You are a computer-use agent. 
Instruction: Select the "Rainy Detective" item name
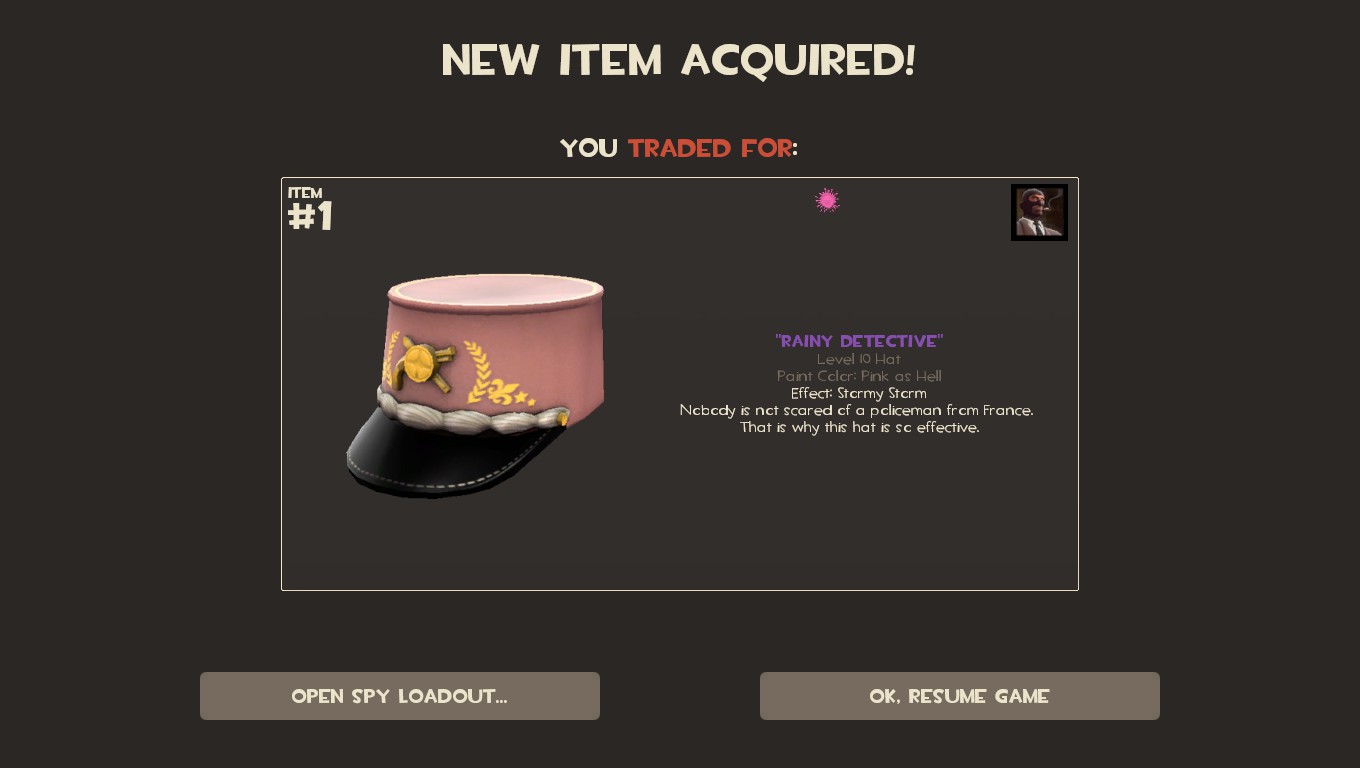click(859, 341)
